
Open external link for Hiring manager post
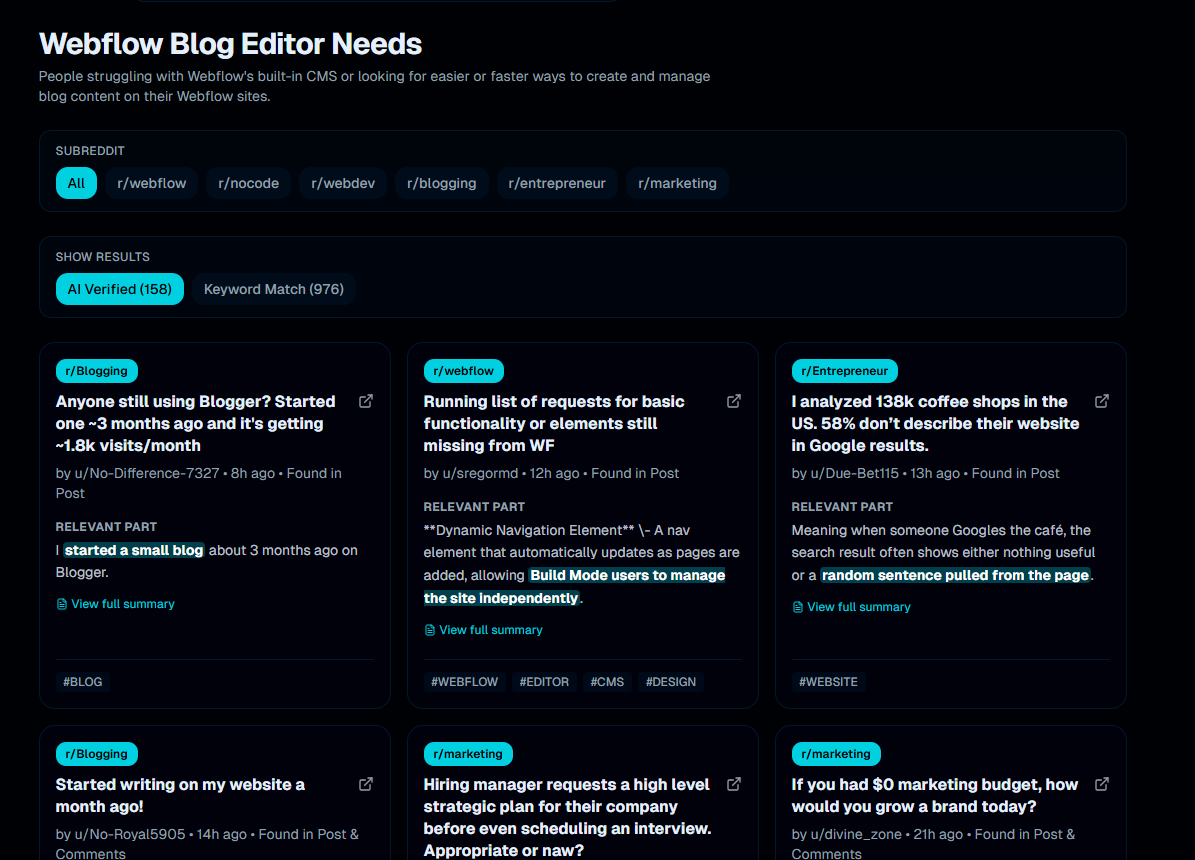[734, 784]
